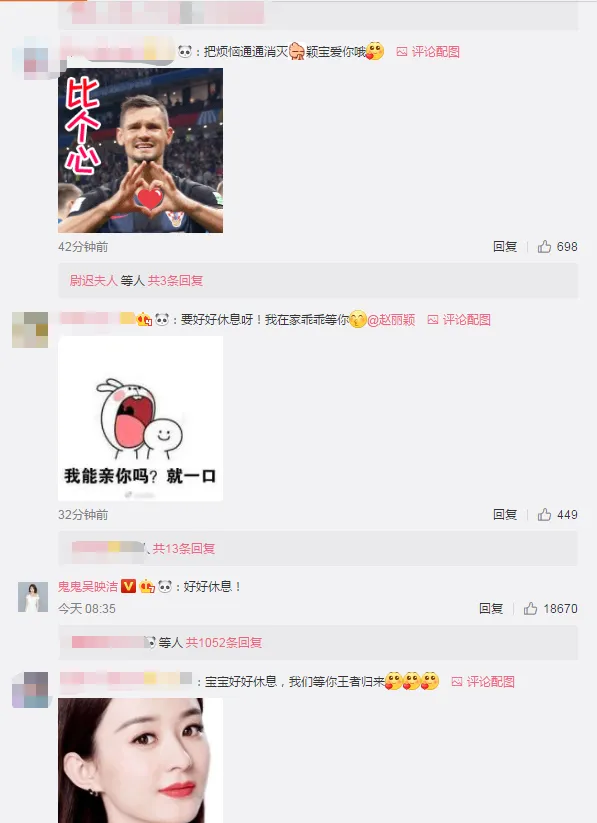View the woman portrait comment image
The width and height of the screenshot is (597, 823).
click(x=140, y=761)
